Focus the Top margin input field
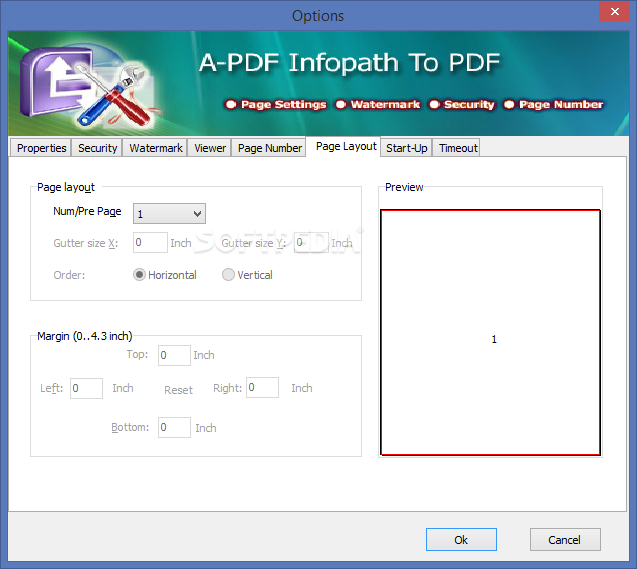The width and height of the screenshot is (637, 569). [x=174, y=355]
